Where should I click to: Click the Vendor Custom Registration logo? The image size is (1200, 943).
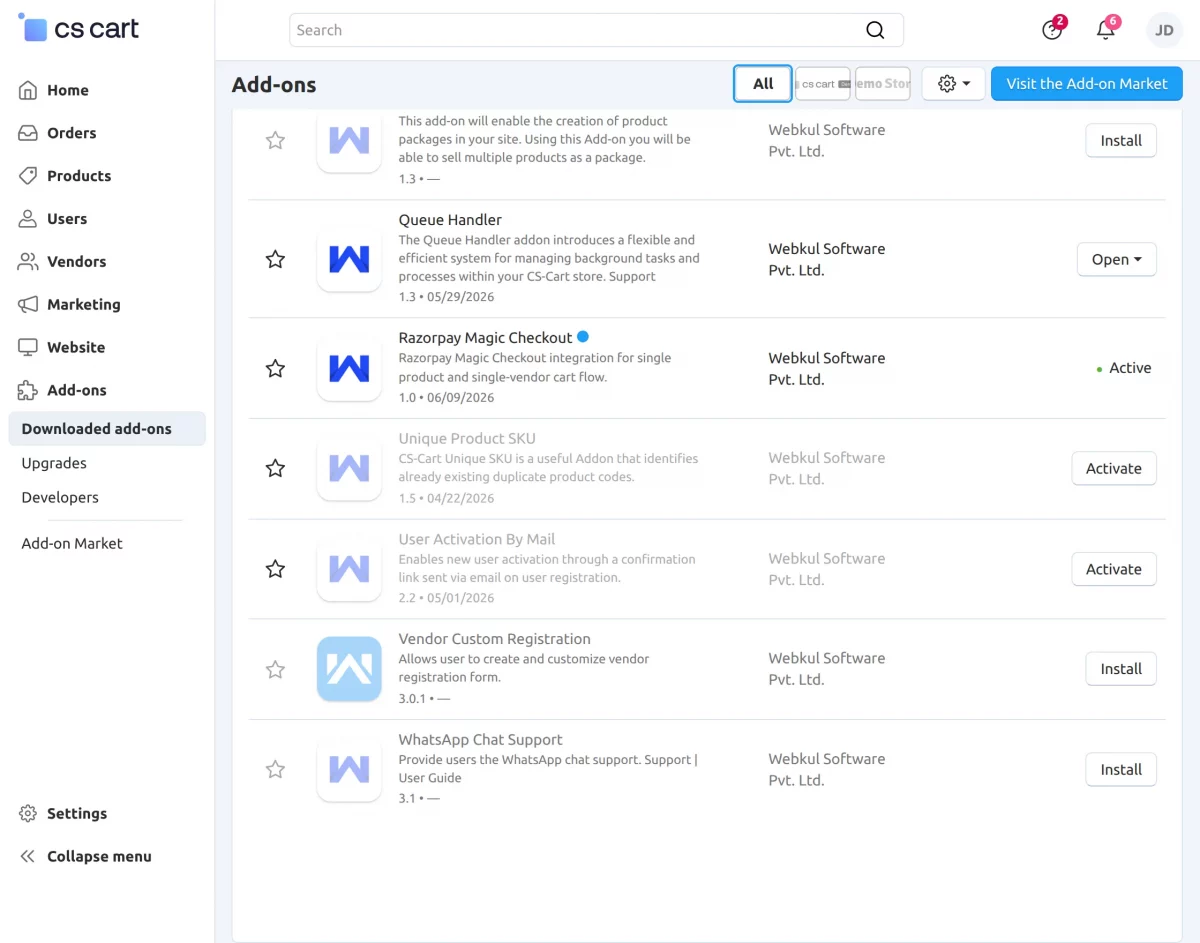tap(349, 669)
